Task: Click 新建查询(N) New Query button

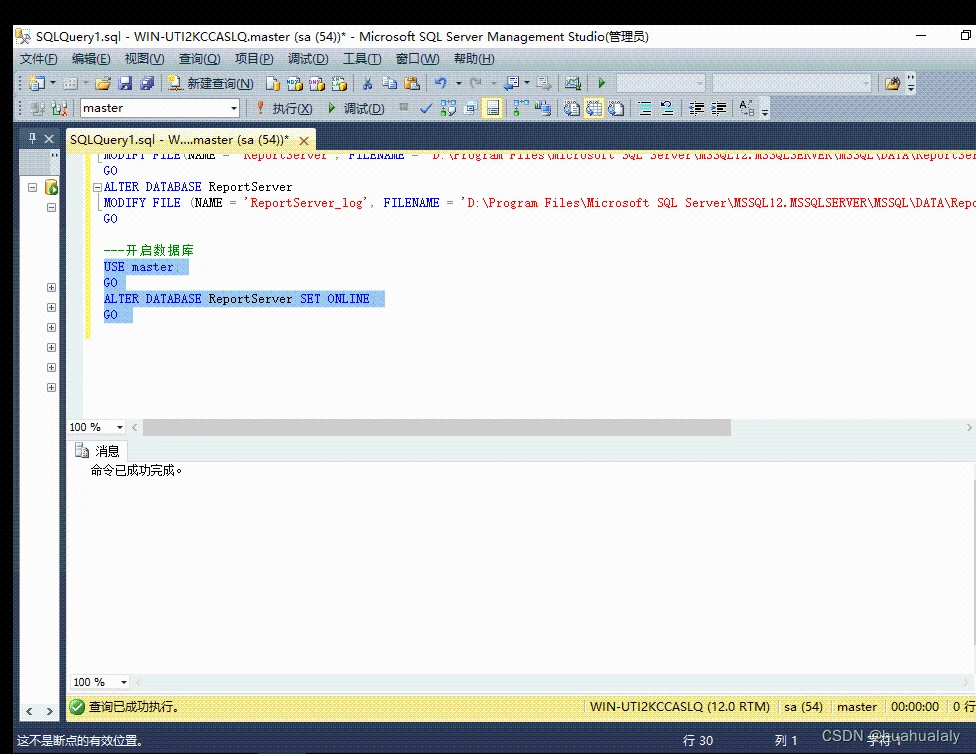Action: pyautogui.click(x=210, y=83)
